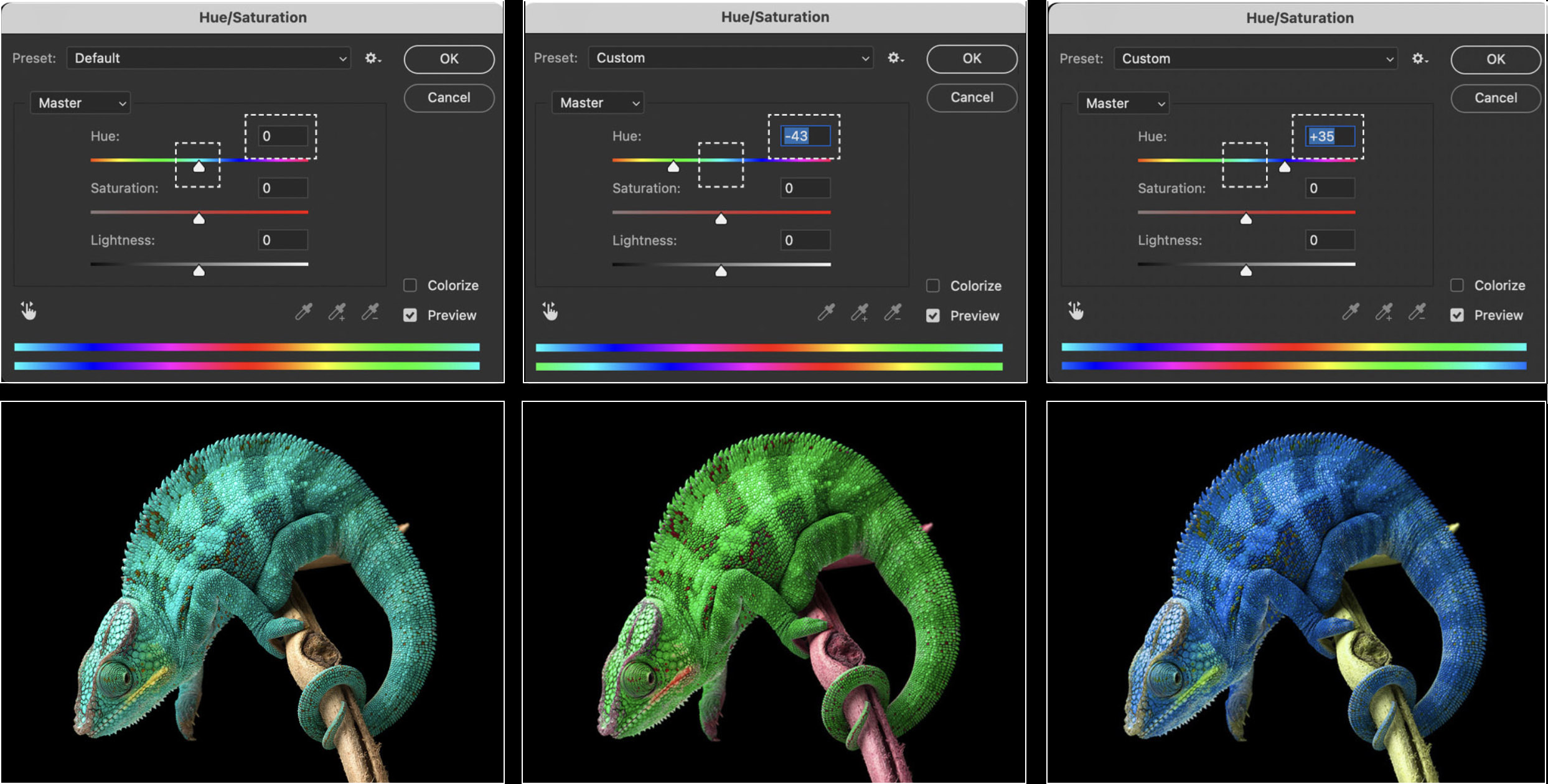This screenshot has height=784, width=1548.
Task: Expand the Master channel dropdown in Hue -43 dialog
Action: [x=598, y=103]
